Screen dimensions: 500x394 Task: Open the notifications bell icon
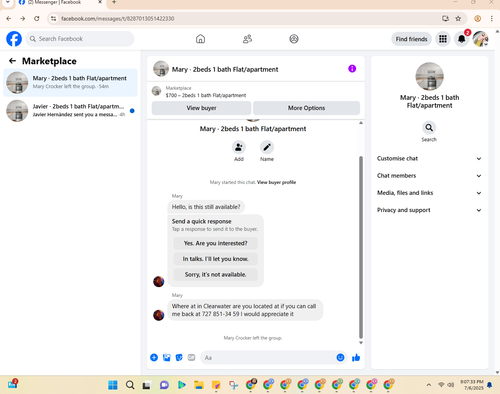[x=462, y=39]
